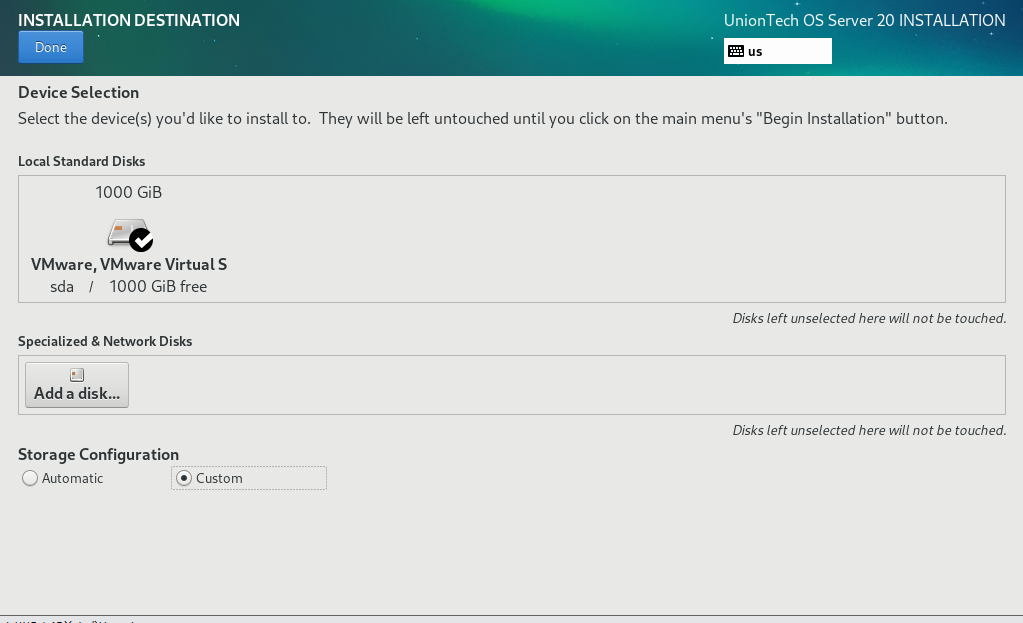Click the Storage Configuration heading
Image resolution: width=1023 pixels, height=623 pixels.
99,454
